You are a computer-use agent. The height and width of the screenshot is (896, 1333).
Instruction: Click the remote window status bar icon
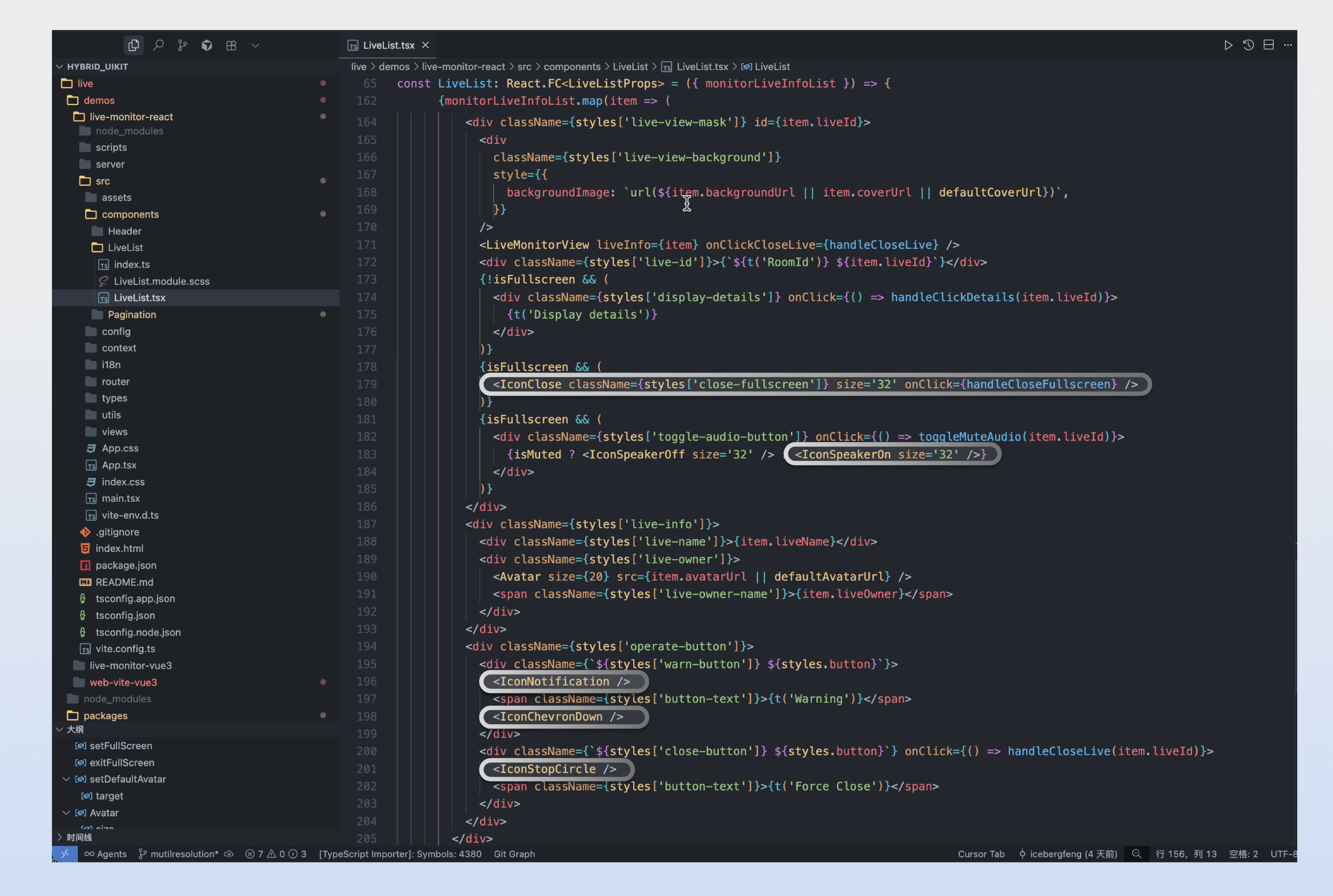65,854
